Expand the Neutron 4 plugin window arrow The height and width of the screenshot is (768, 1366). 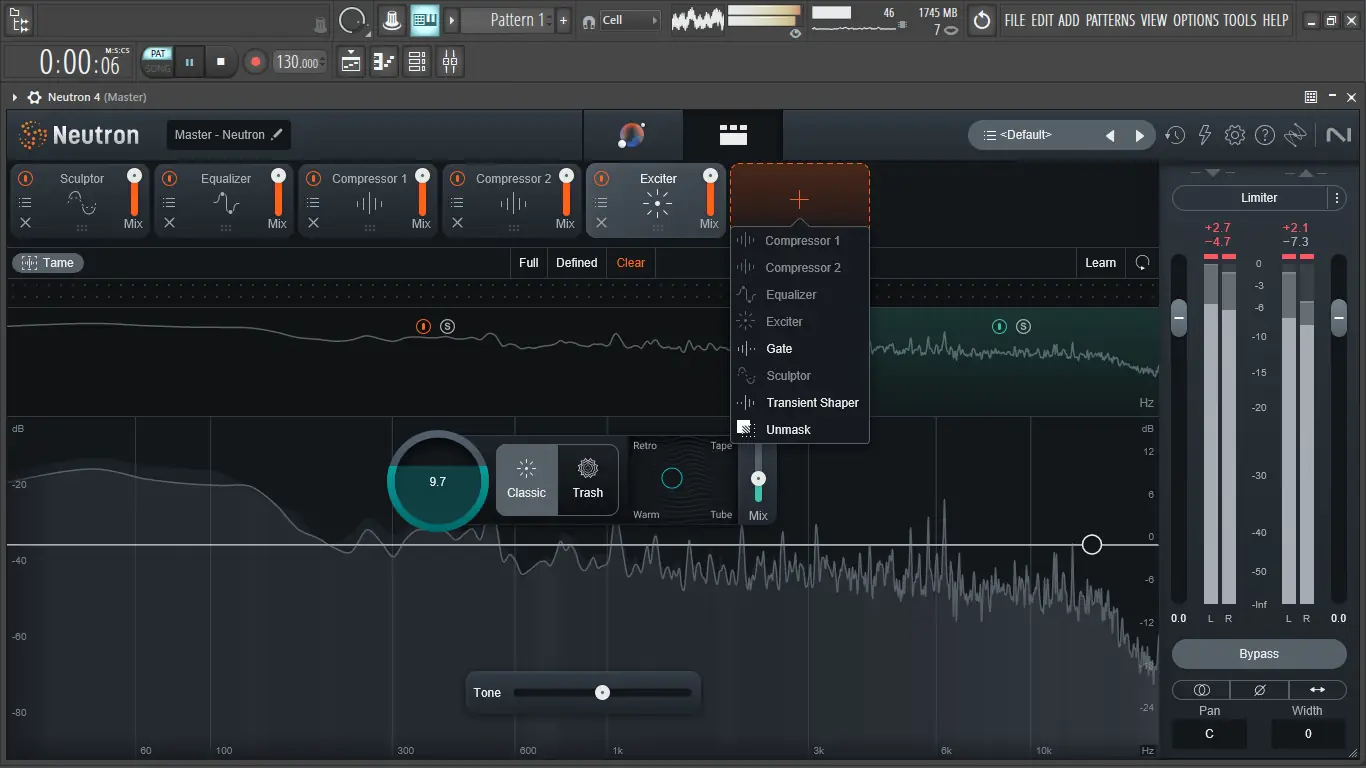15,97
